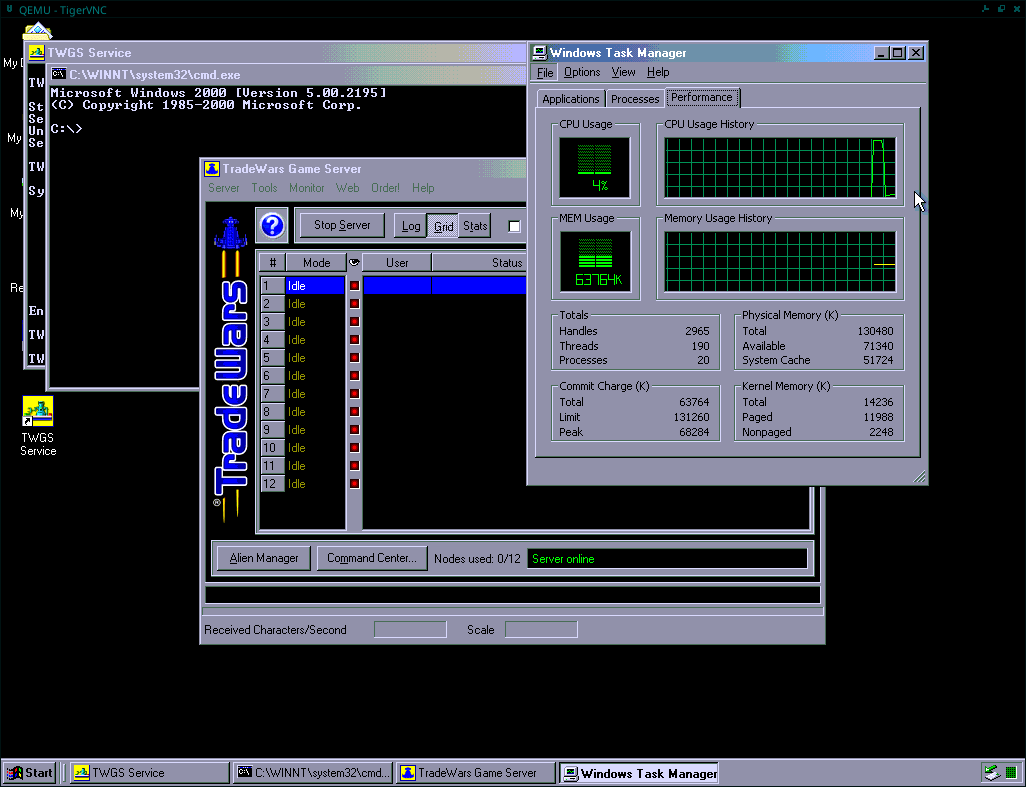Click the Windows Task Manager title bar icon
This screenshot has height=787, width=1026.
click(x=540, y=53)
